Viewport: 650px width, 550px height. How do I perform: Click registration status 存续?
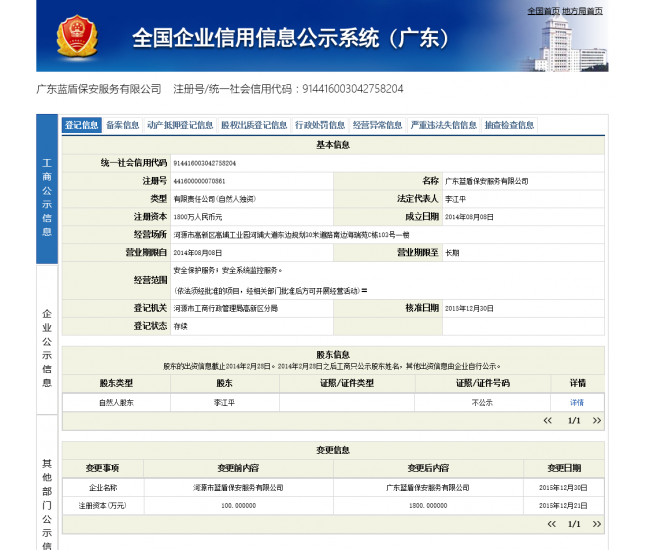[180, 327]
